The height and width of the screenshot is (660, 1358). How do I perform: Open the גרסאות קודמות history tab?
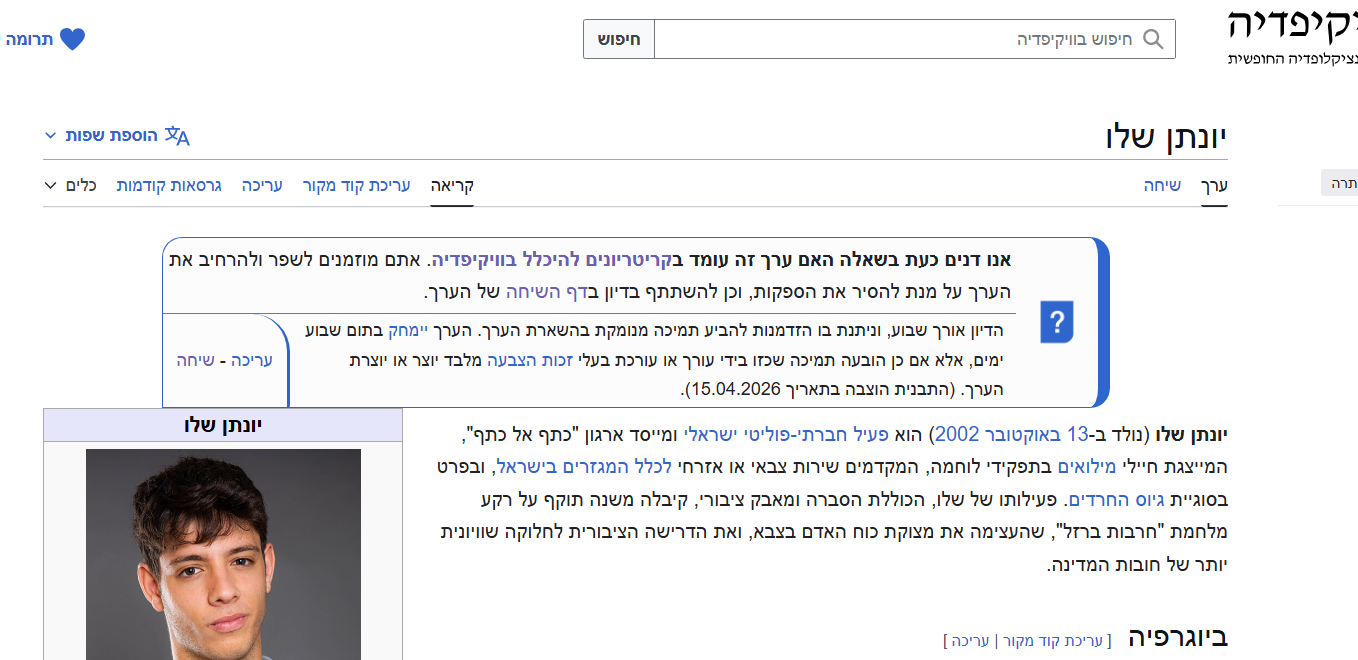pos(169,185)
